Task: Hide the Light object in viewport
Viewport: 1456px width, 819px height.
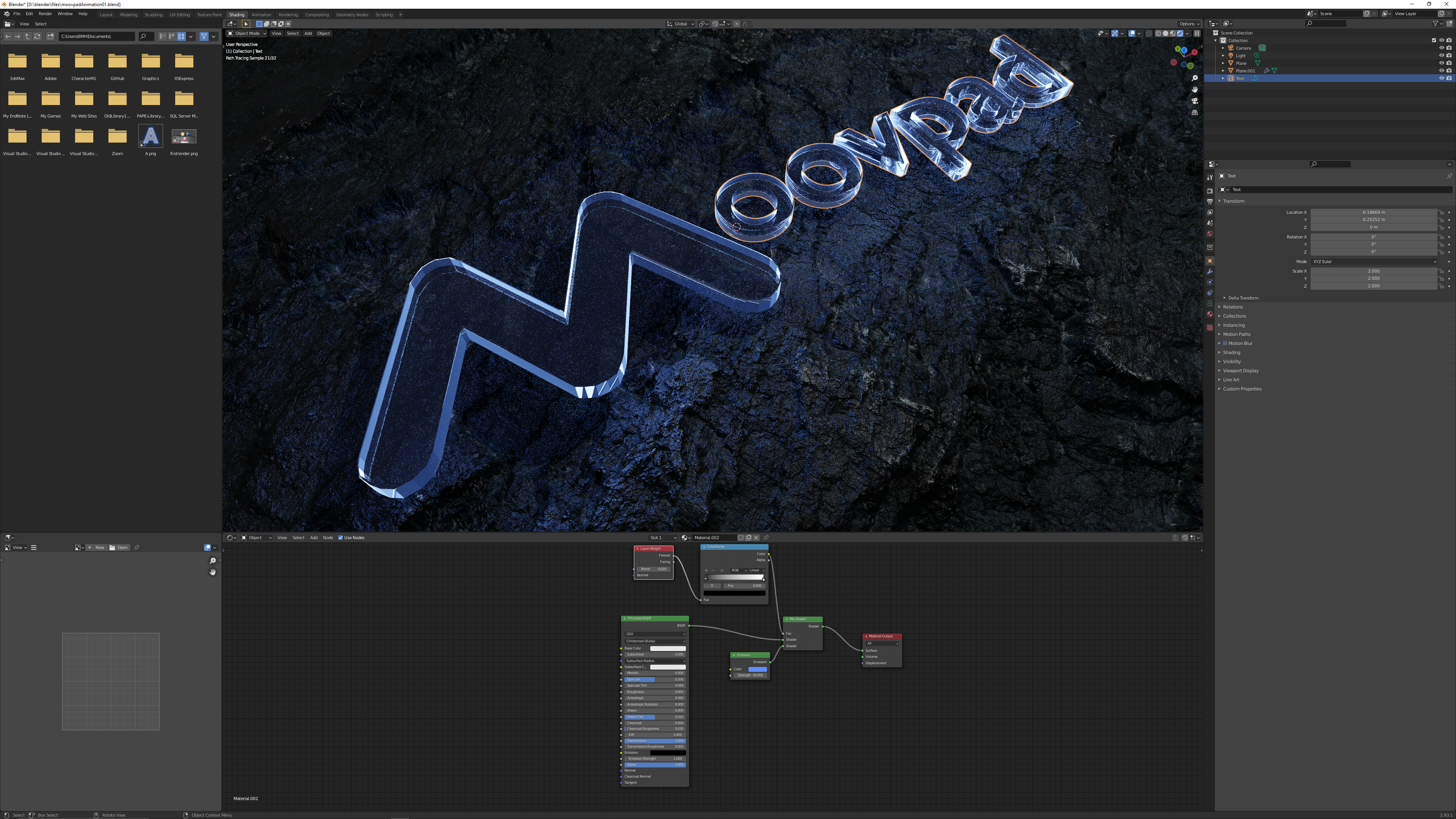Action: pyautogui.click(x=1441, y=55)
